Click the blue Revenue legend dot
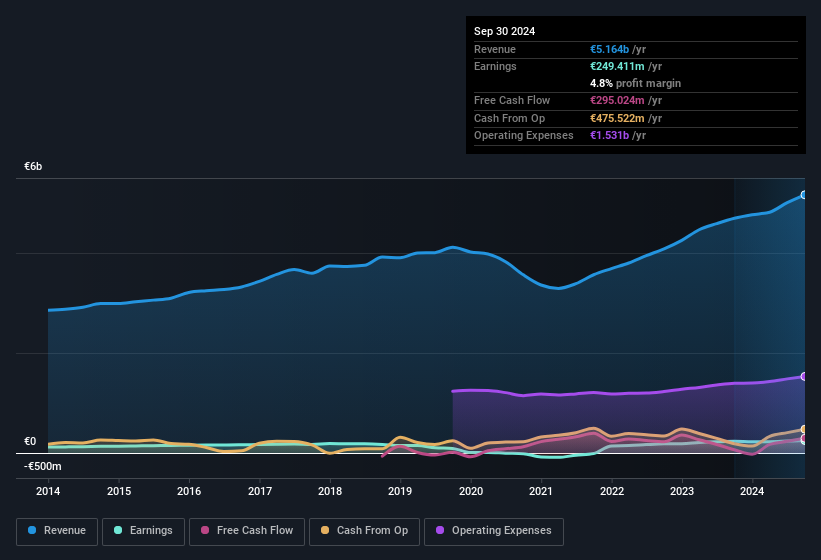This screenshot has height=560, width=821. (33, 531)
